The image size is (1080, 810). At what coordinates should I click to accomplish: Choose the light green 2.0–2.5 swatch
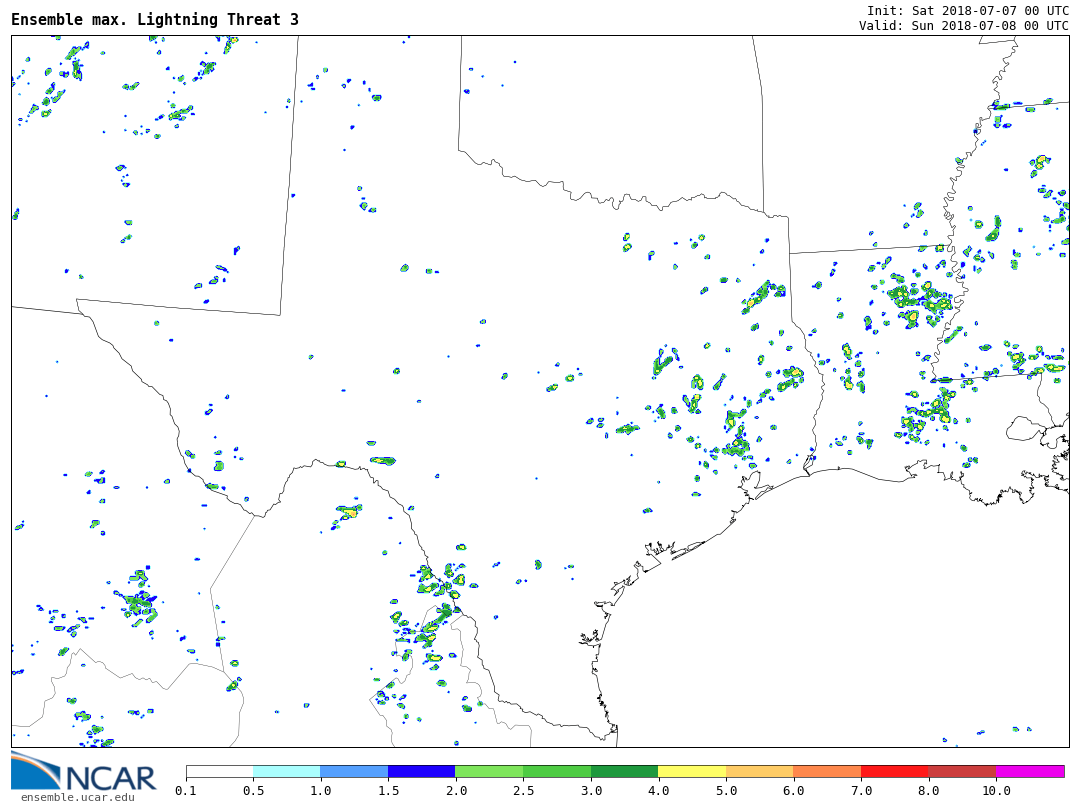click(490, 771)
